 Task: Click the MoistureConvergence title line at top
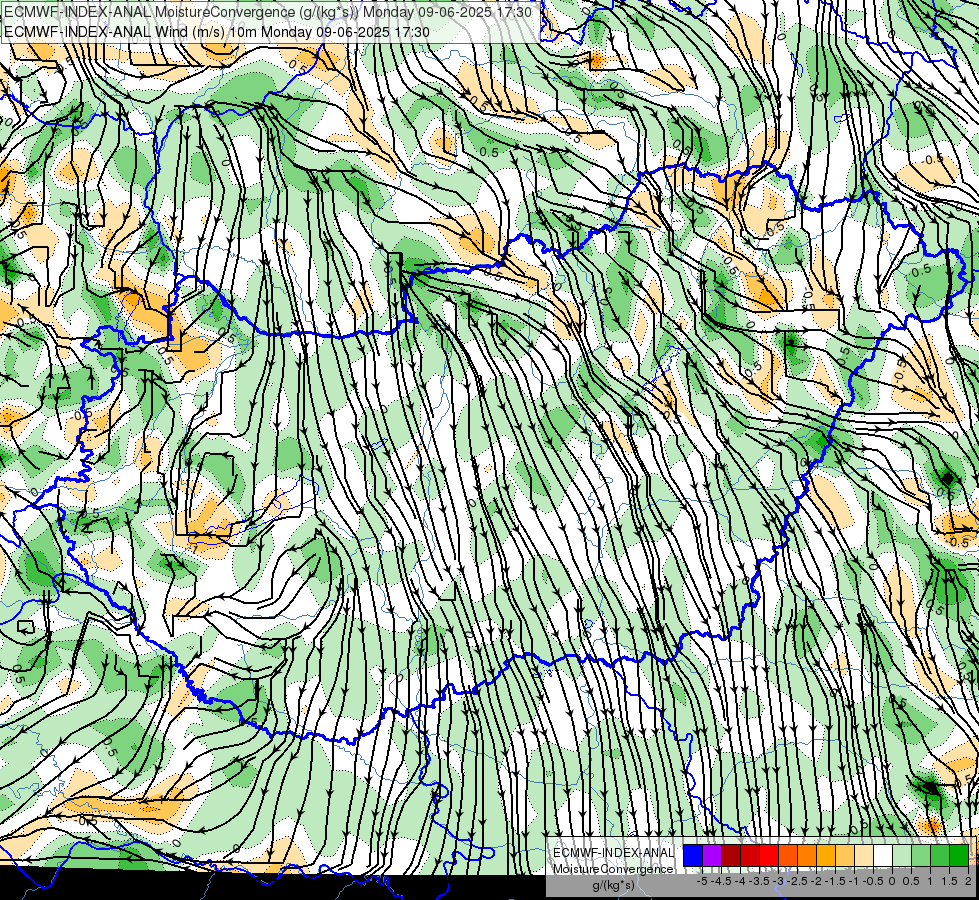(268, 12)
